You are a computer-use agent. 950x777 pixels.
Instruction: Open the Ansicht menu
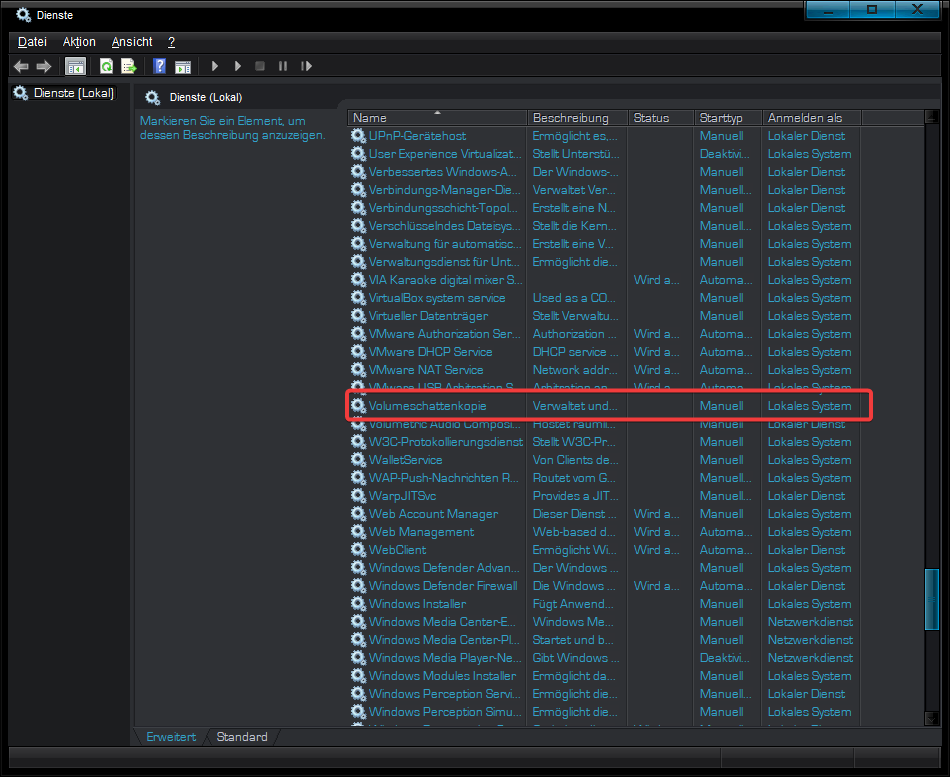tap(132, 42)
